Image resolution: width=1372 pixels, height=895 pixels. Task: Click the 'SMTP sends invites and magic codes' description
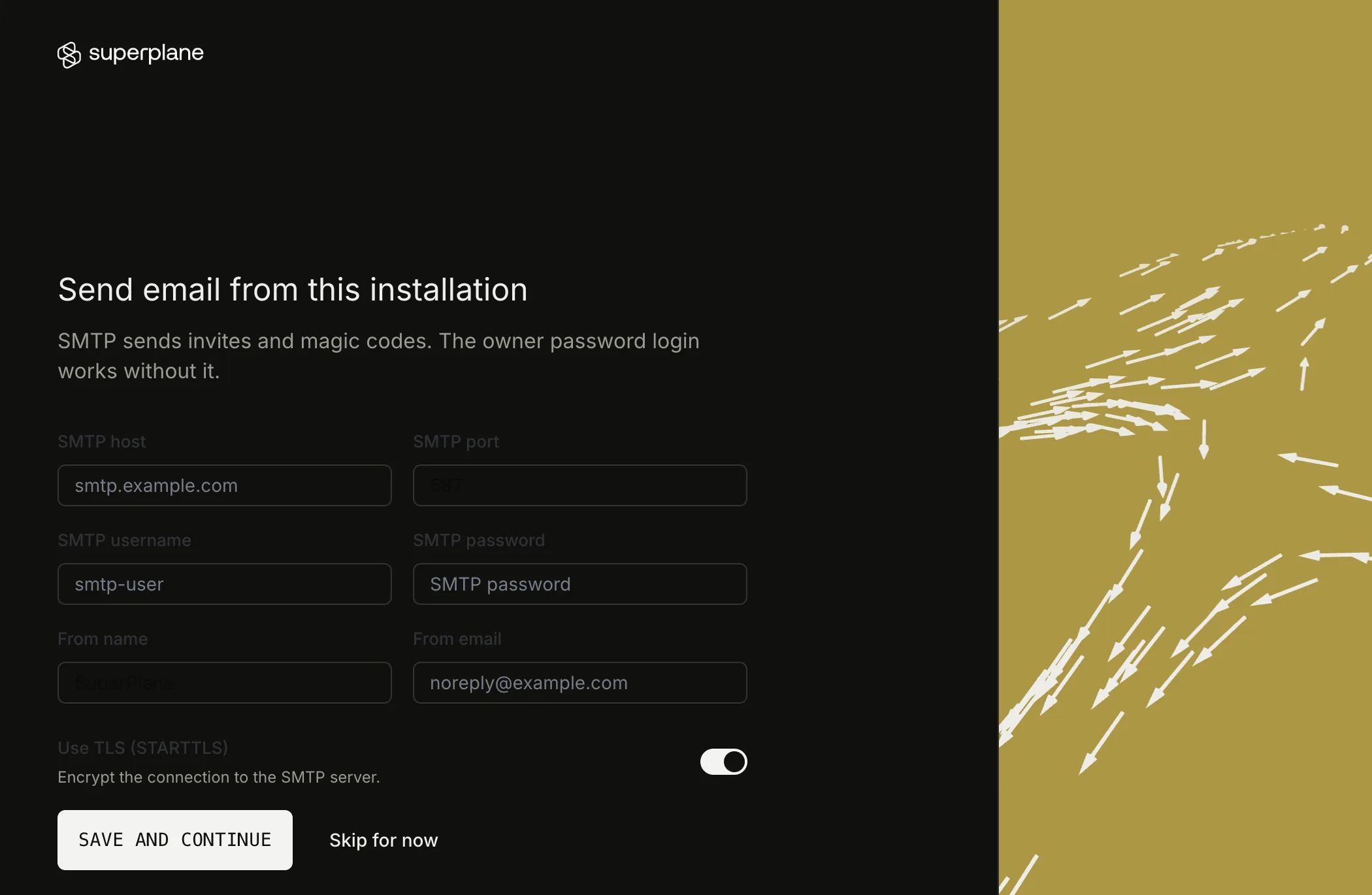click(379, 355)
